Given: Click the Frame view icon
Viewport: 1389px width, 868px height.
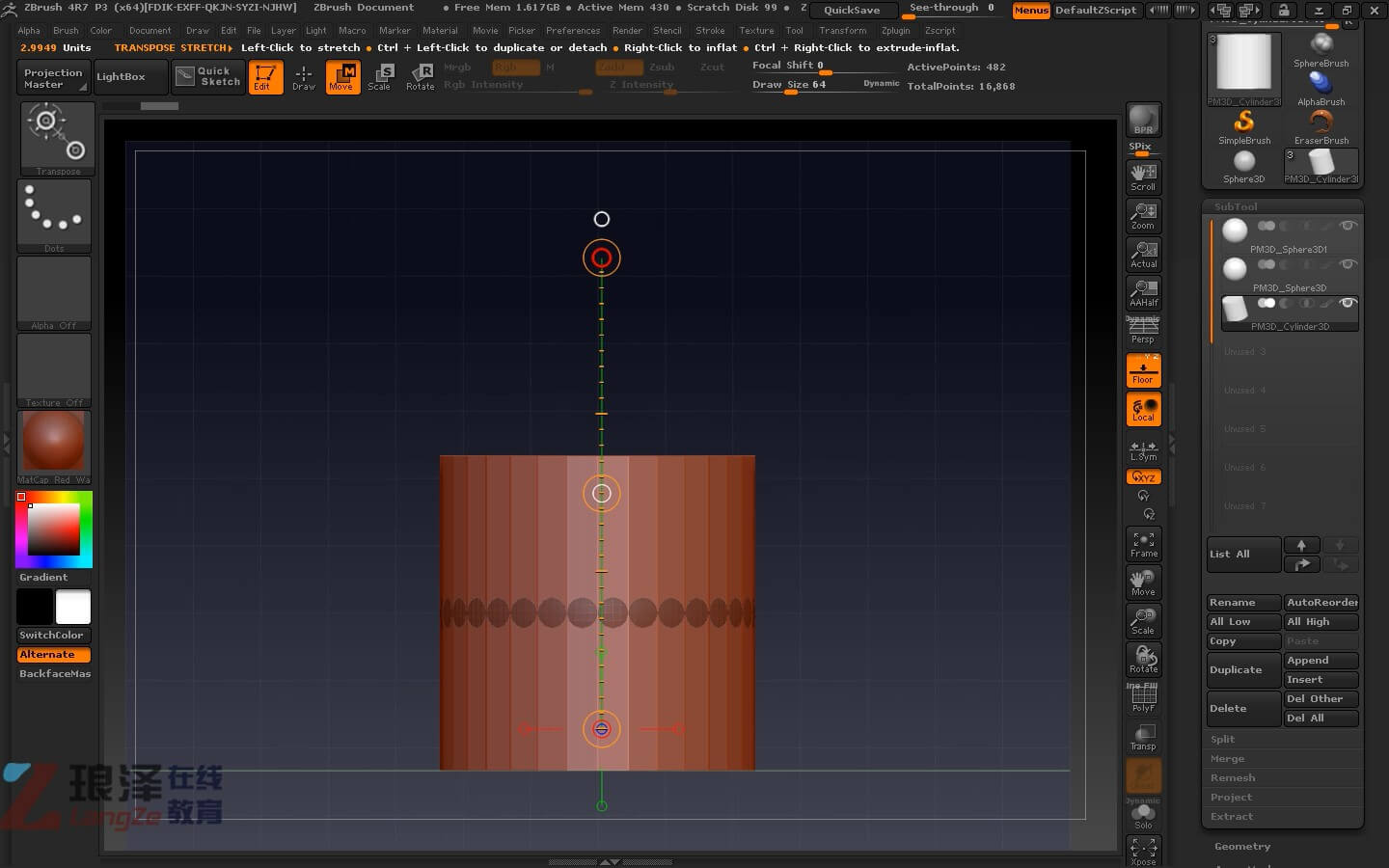Looking at the screenshot, I should pos(1143,544).
